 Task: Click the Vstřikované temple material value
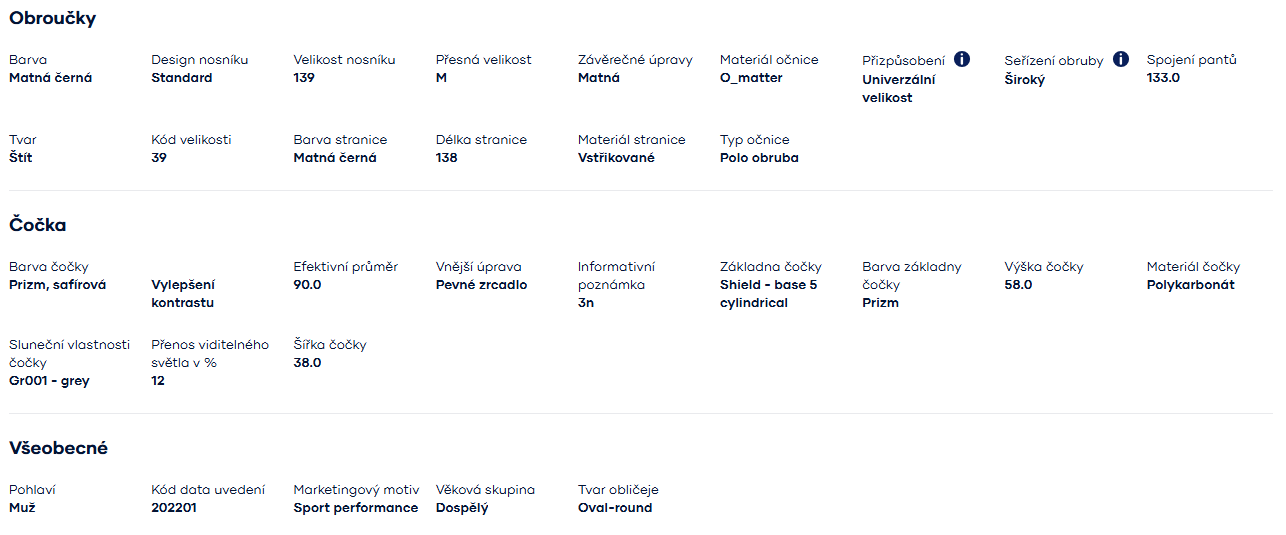coord(616,158)
